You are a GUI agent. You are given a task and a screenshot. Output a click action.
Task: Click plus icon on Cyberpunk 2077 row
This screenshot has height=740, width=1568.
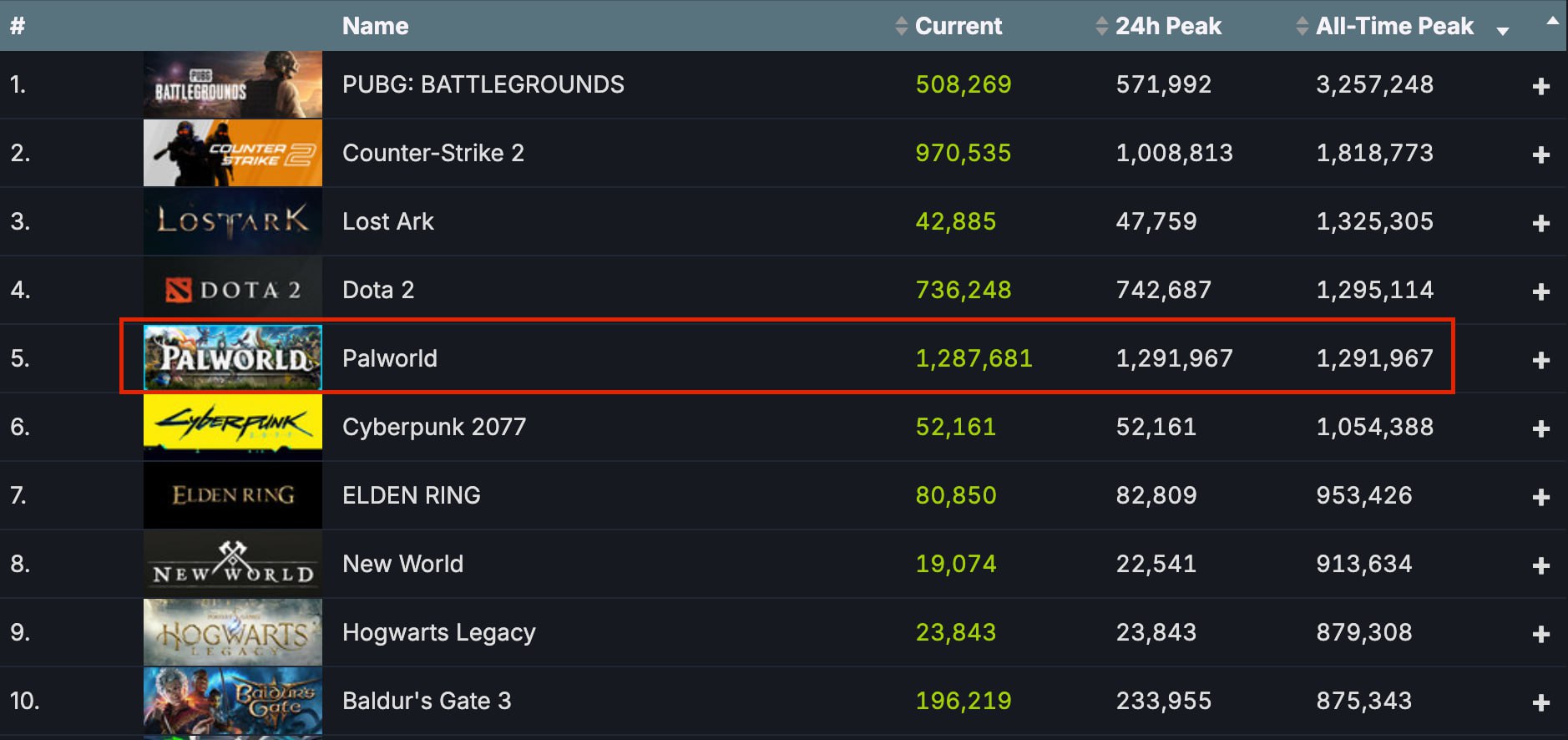click(x=1541, y=428)
